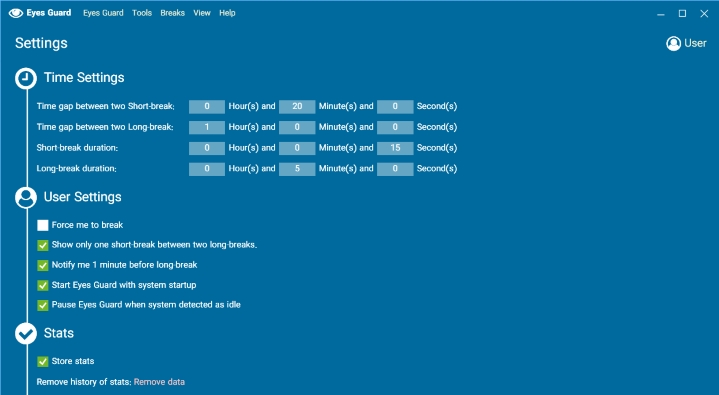This screenshot has width=719, height=395.
Task: Edit Short-break duration hours field
Action: point(207,148)
